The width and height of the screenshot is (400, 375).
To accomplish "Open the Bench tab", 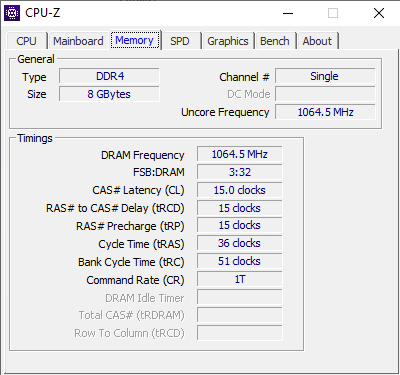I will pos(275,41).
